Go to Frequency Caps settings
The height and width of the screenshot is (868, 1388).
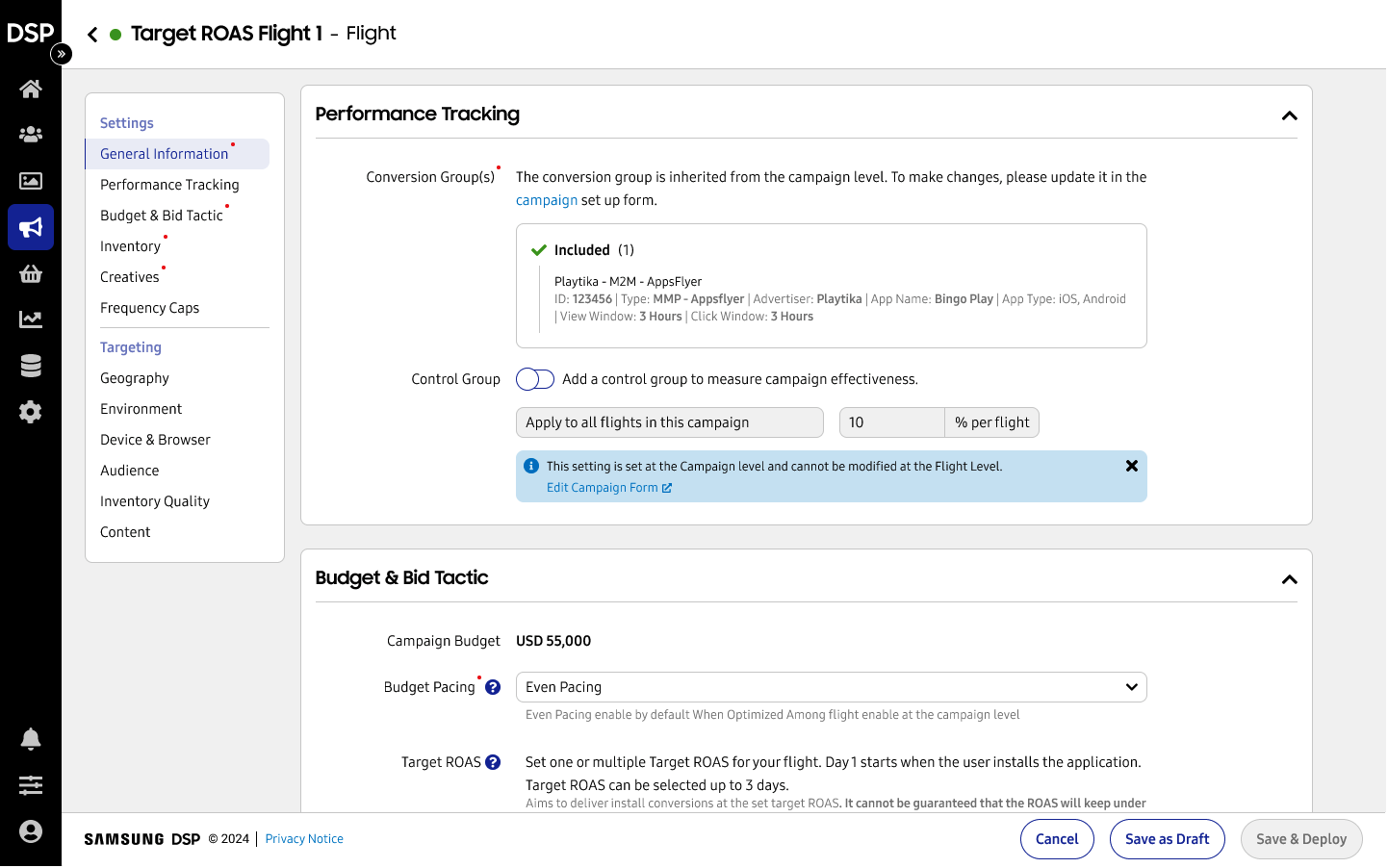(x=150, y=308)
